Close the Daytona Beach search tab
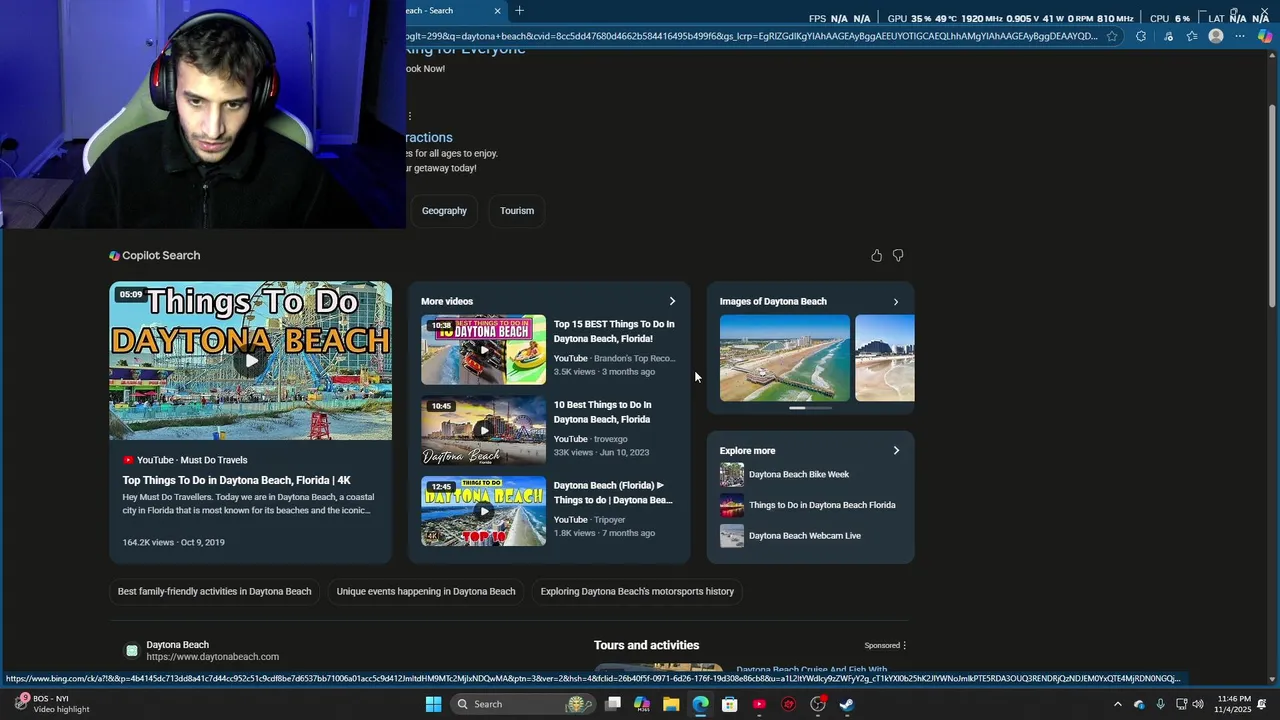 tap(497, 11)
